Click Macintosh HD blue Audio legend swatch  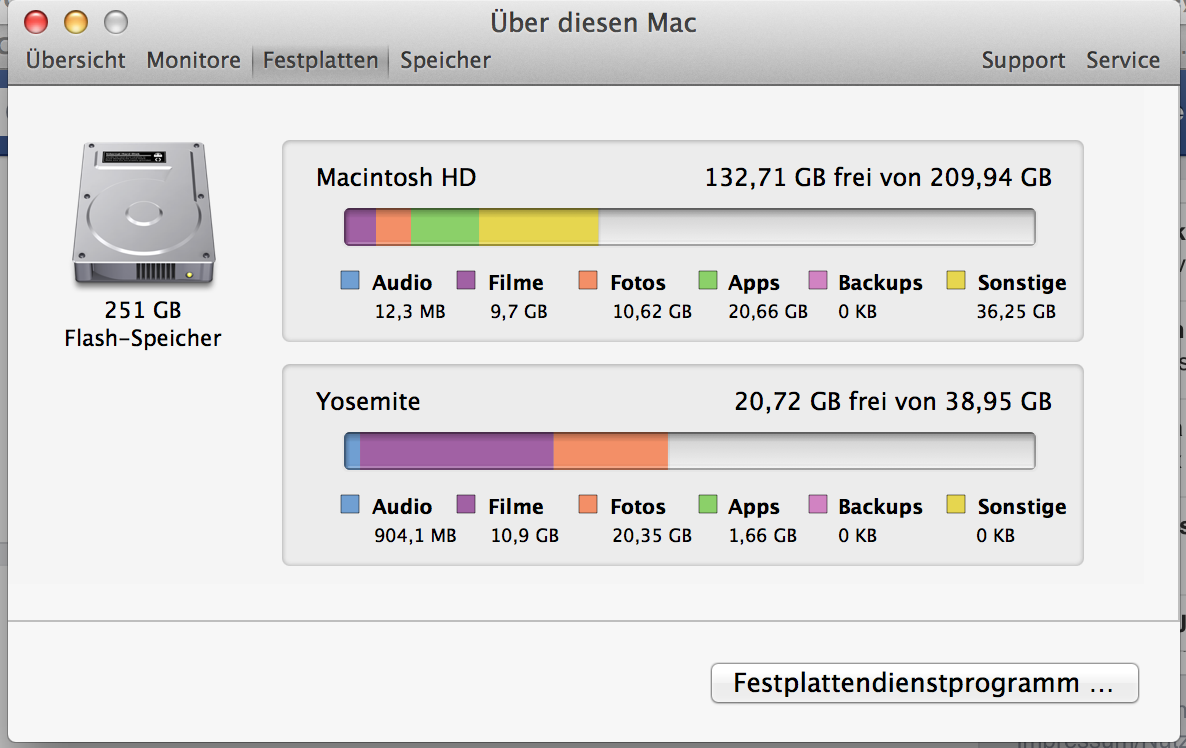pos(350,280)
